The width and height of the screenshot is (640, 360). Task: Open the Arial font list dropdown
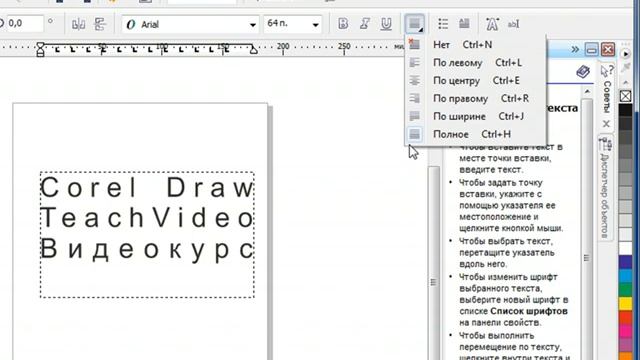click(253, 25)
